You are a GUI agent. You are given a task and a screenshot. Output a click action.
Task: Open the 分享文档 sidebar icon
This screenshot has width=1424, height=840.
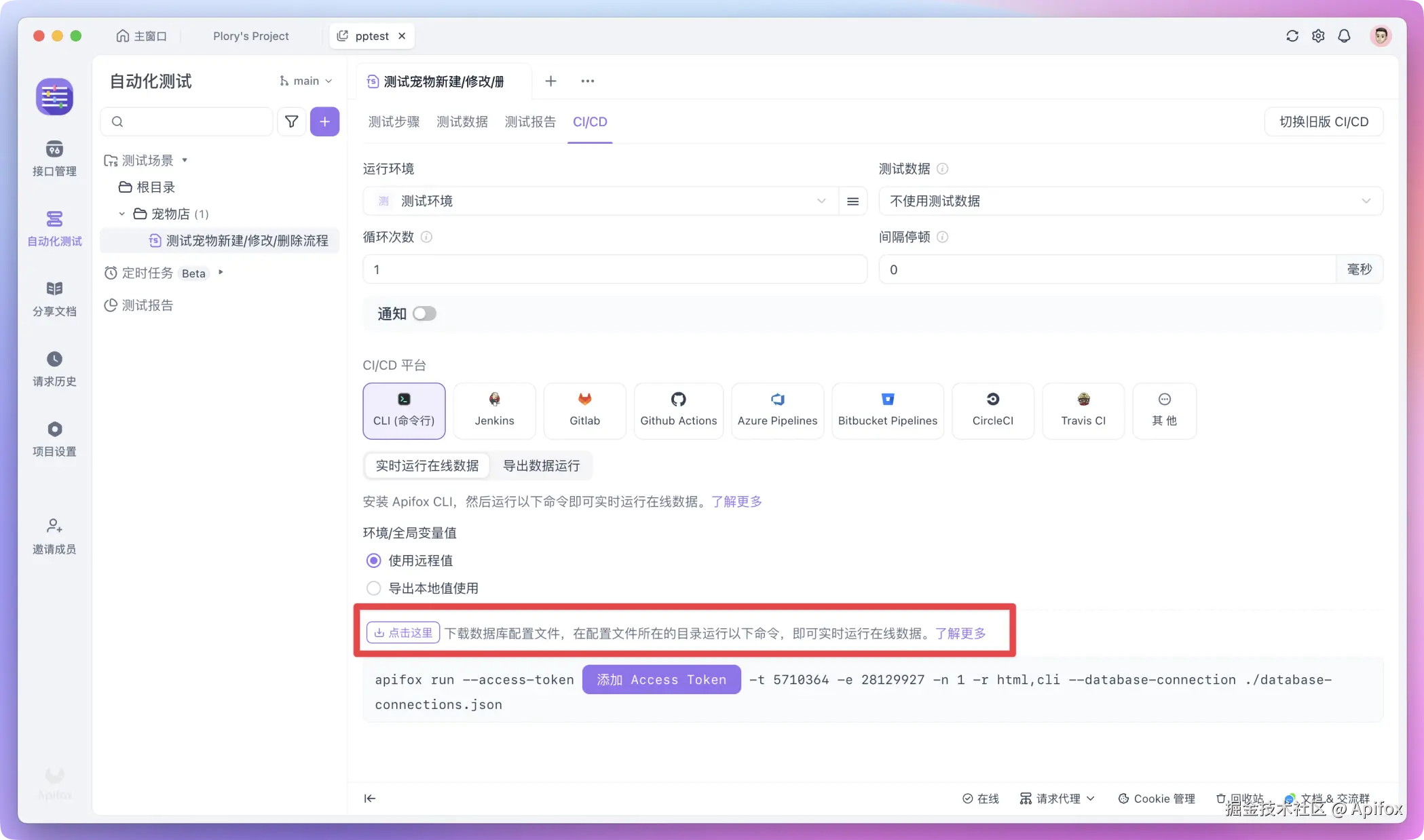[54, 299]
